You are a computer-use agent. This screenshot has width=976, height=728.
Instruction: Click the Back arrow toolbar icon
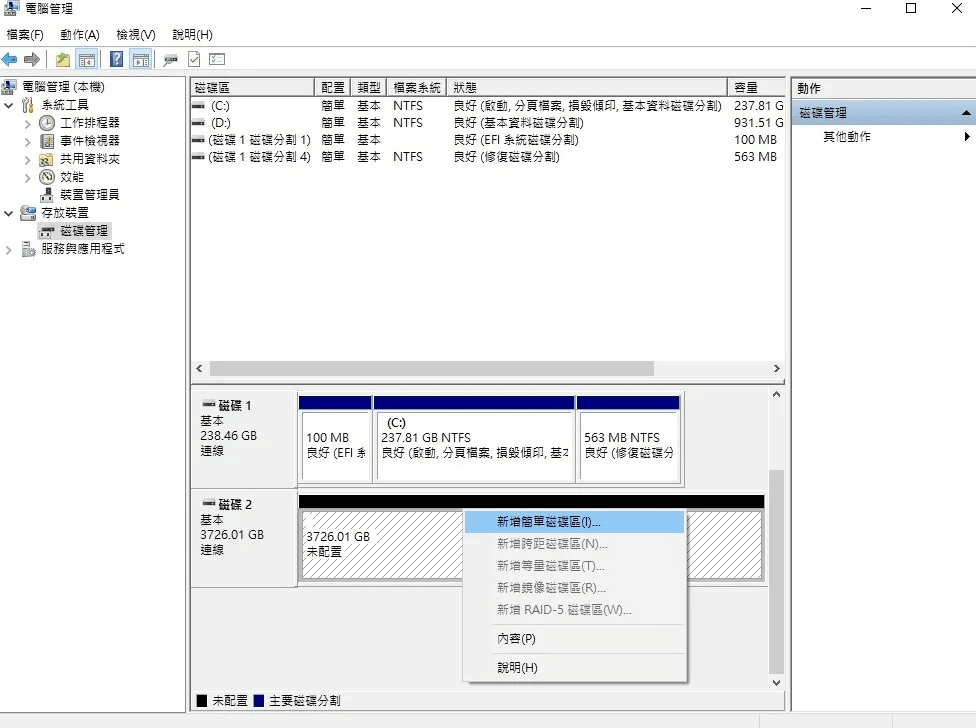point(9,60)
